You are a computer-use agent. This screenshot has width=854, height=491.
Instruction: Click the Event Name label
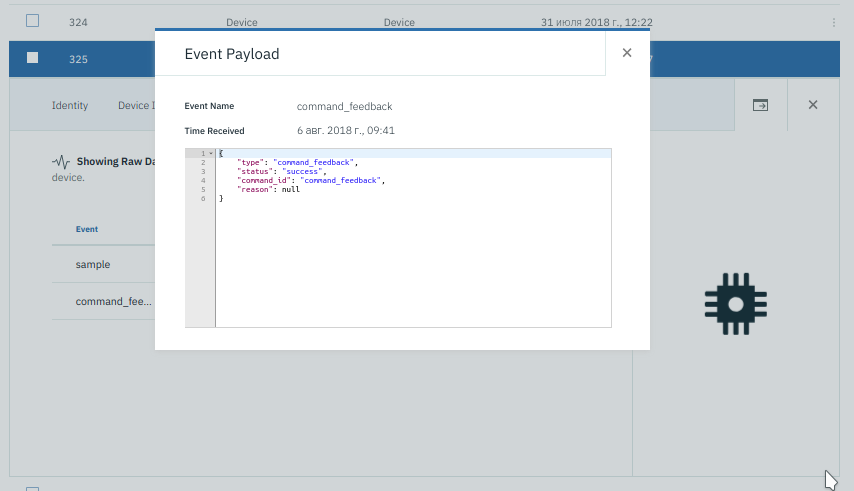point(209,106)
